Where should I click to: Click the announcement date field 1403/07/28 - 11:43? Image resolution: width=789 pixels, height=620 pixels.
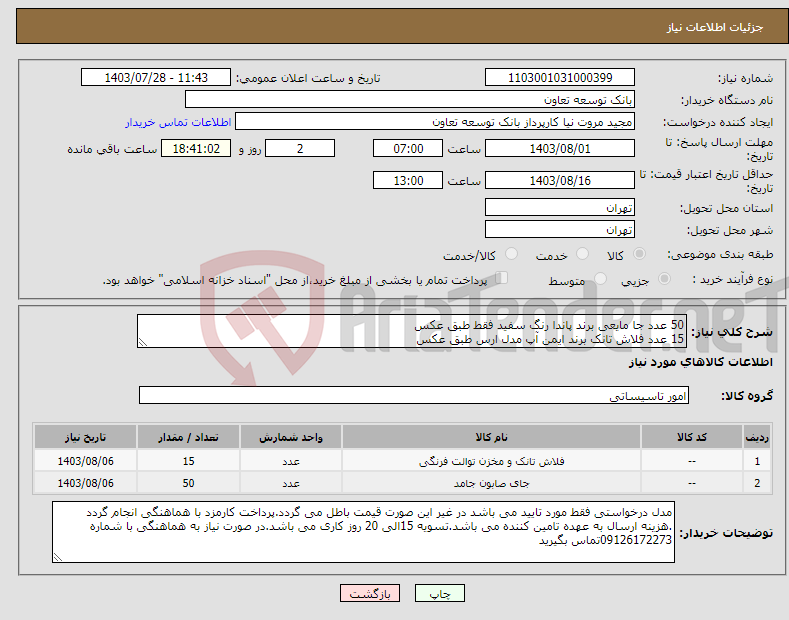(156, 78)
